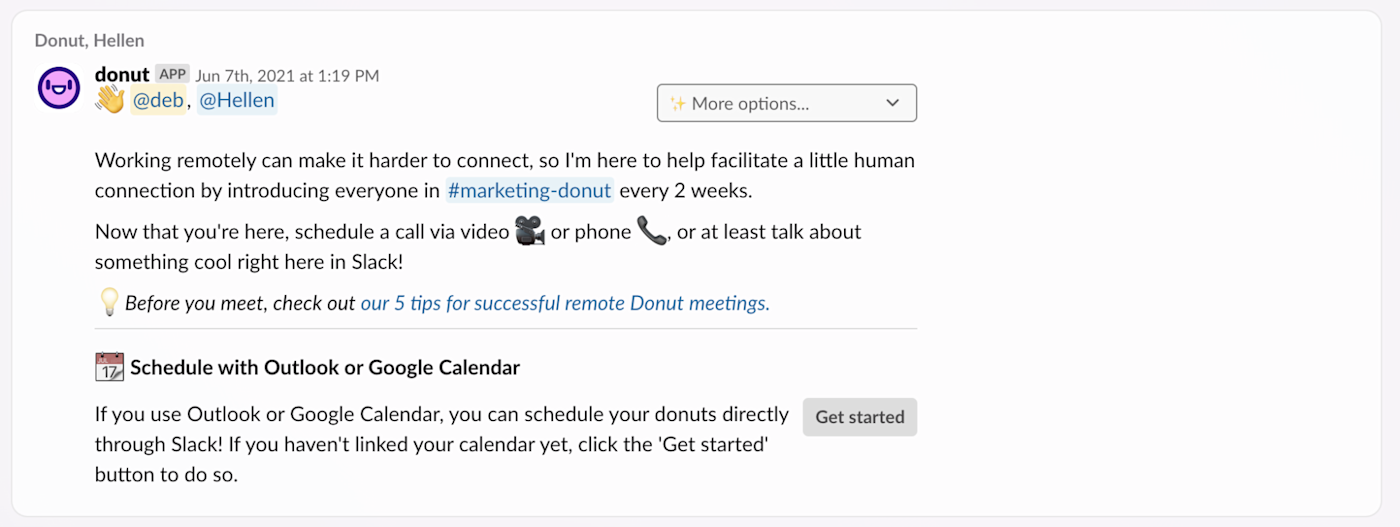Viewport: 1400px width, 527px height.
Task: Click the video camera emoji
Action: (x=530, y=232)
